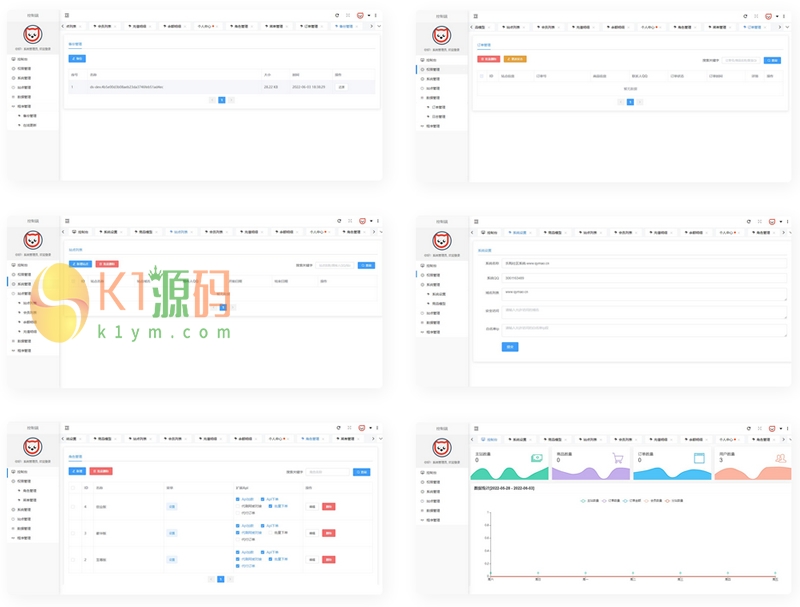The image size is (800, 607).
Task: Toggle the sidebar collapse icon above the settings form
Action: (476, 221)
